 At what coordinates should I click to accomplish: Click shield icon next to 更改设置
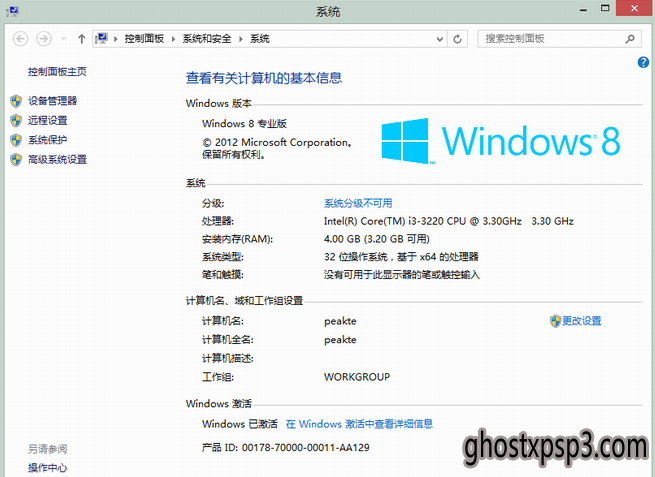coord(555,321)
